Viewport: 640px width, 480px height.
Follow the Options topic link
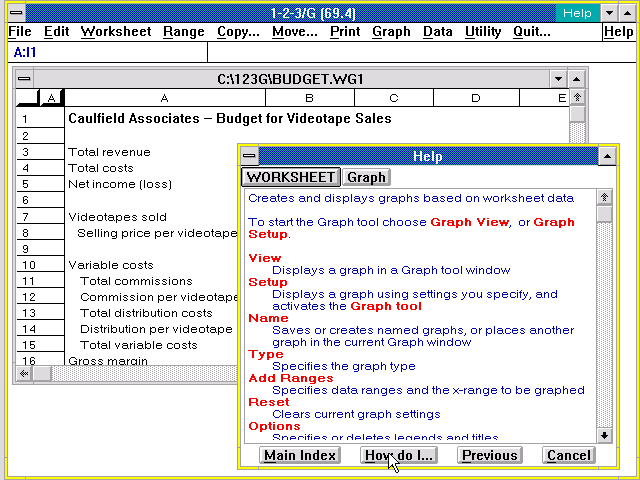click(x=274, y=426)
